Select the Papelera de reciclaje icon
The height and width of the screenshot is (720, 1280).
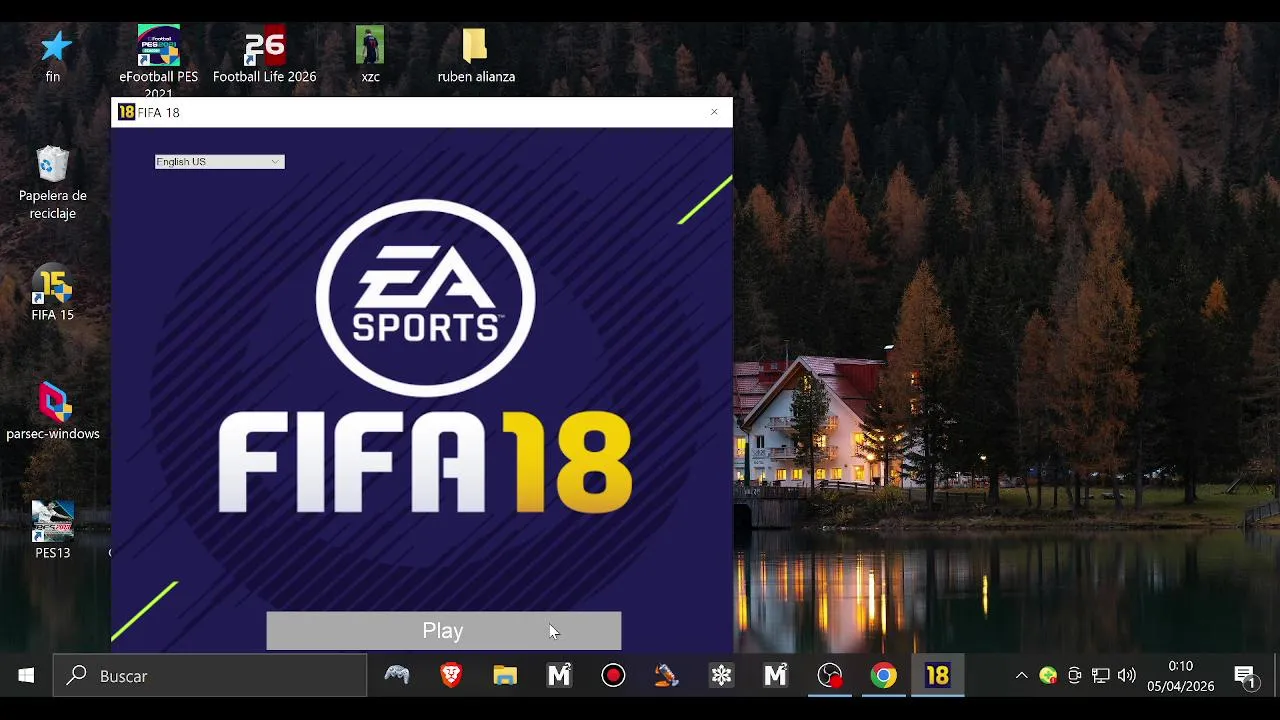click(53, 183)
